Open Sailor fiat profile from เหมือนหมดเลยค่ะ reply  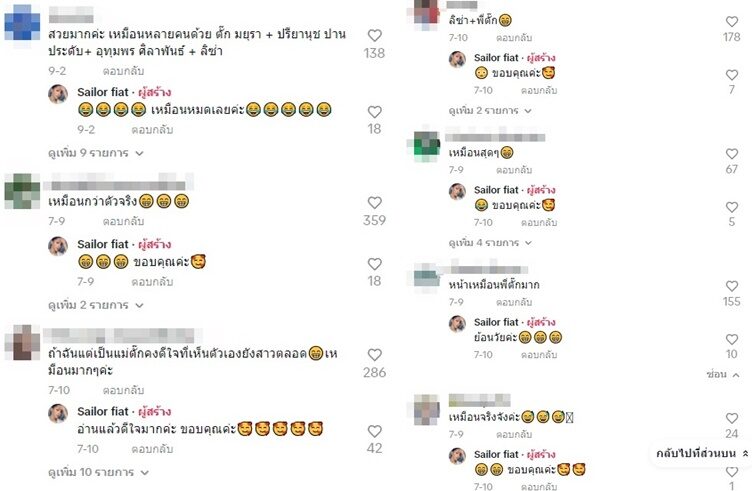tap(103, 92)
